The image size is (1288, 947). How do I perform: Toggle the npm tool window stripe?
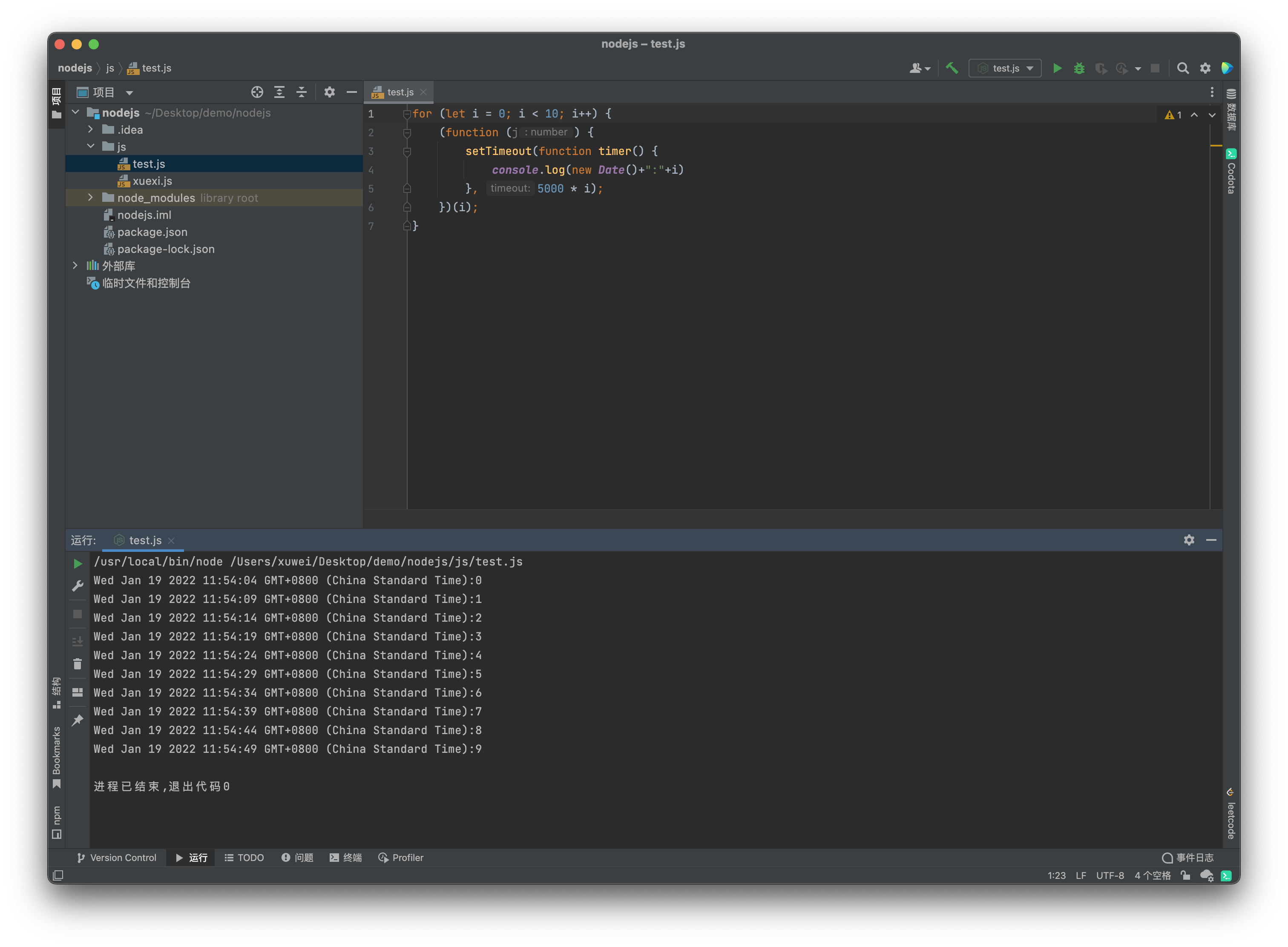click(56, 821)
